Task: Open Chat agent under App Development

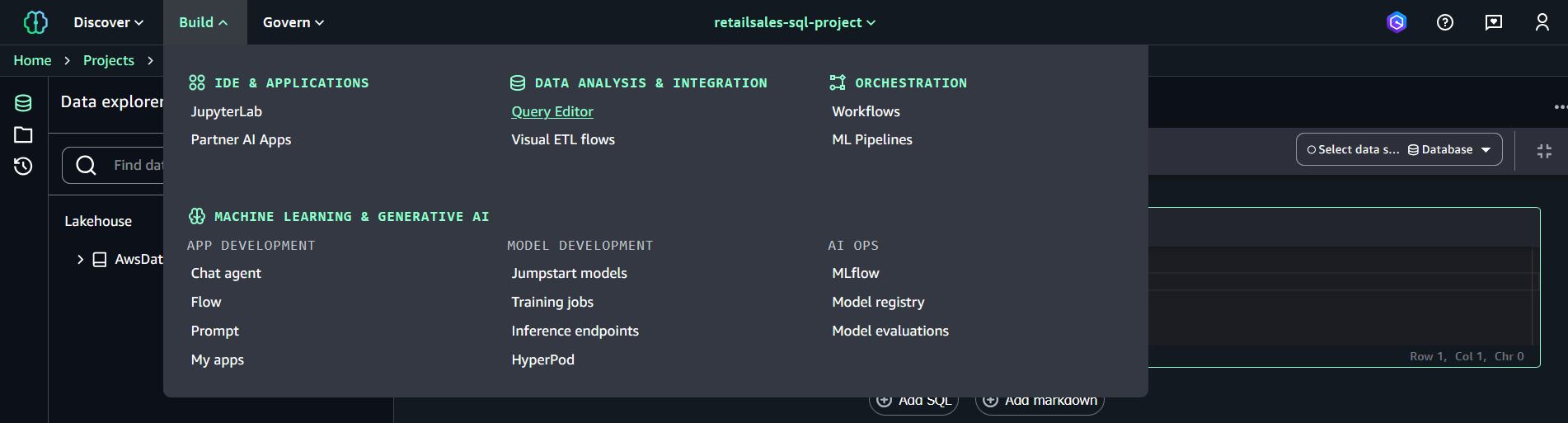Action: click(226, 273)
